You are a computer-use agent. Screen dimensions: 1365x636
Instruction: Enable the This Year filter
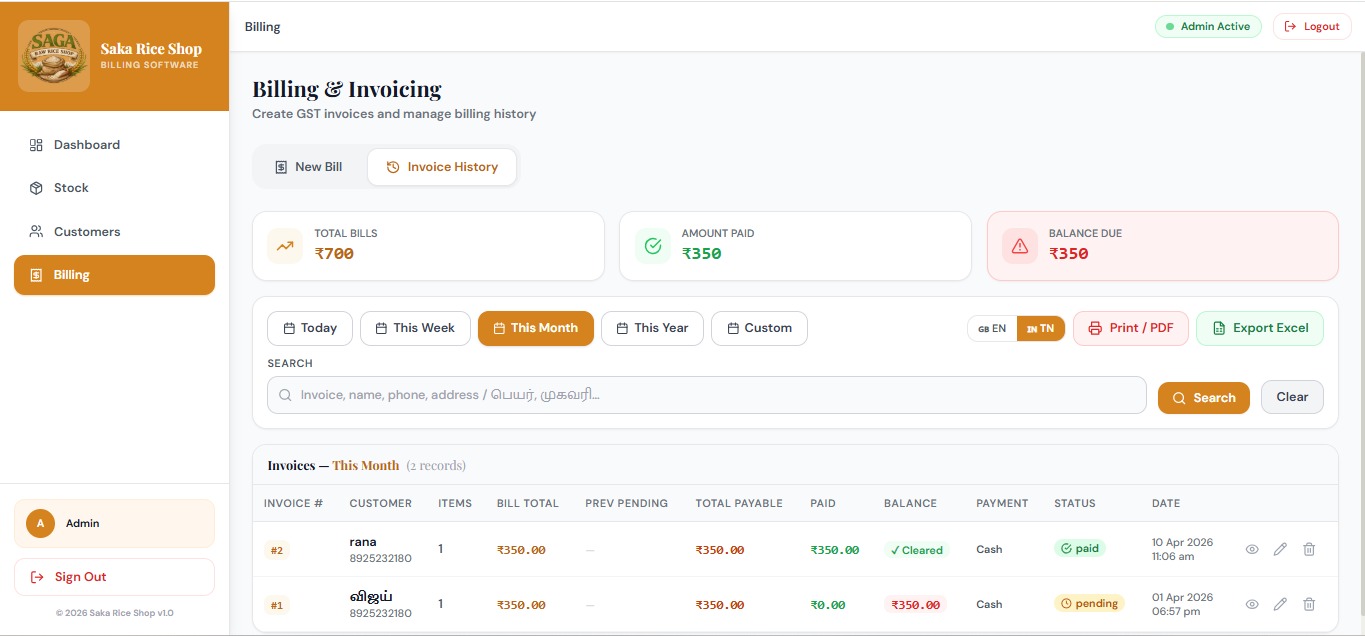tap(652, 327)
